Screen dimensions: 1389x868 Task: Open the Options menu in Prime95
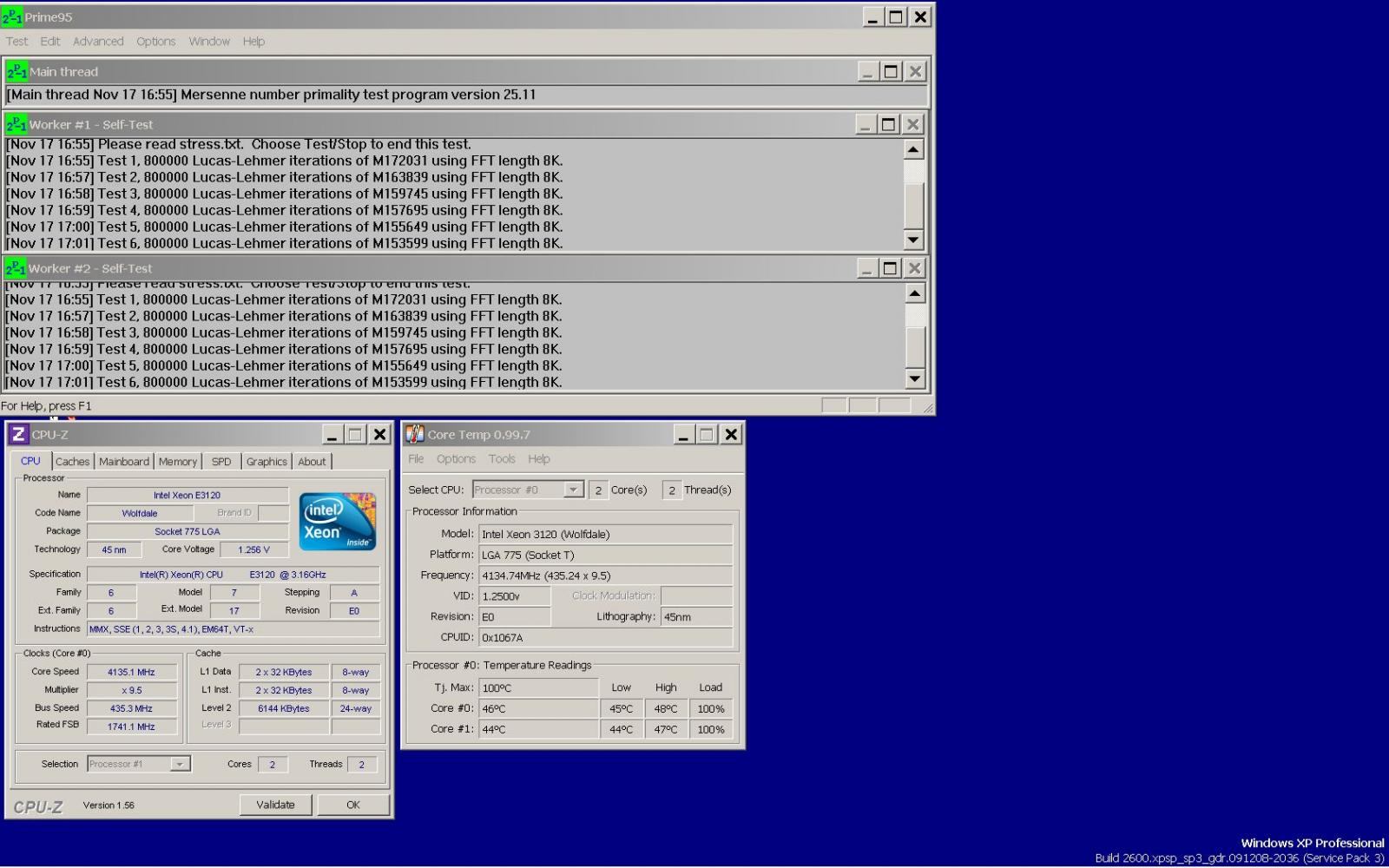pos(156,41)
